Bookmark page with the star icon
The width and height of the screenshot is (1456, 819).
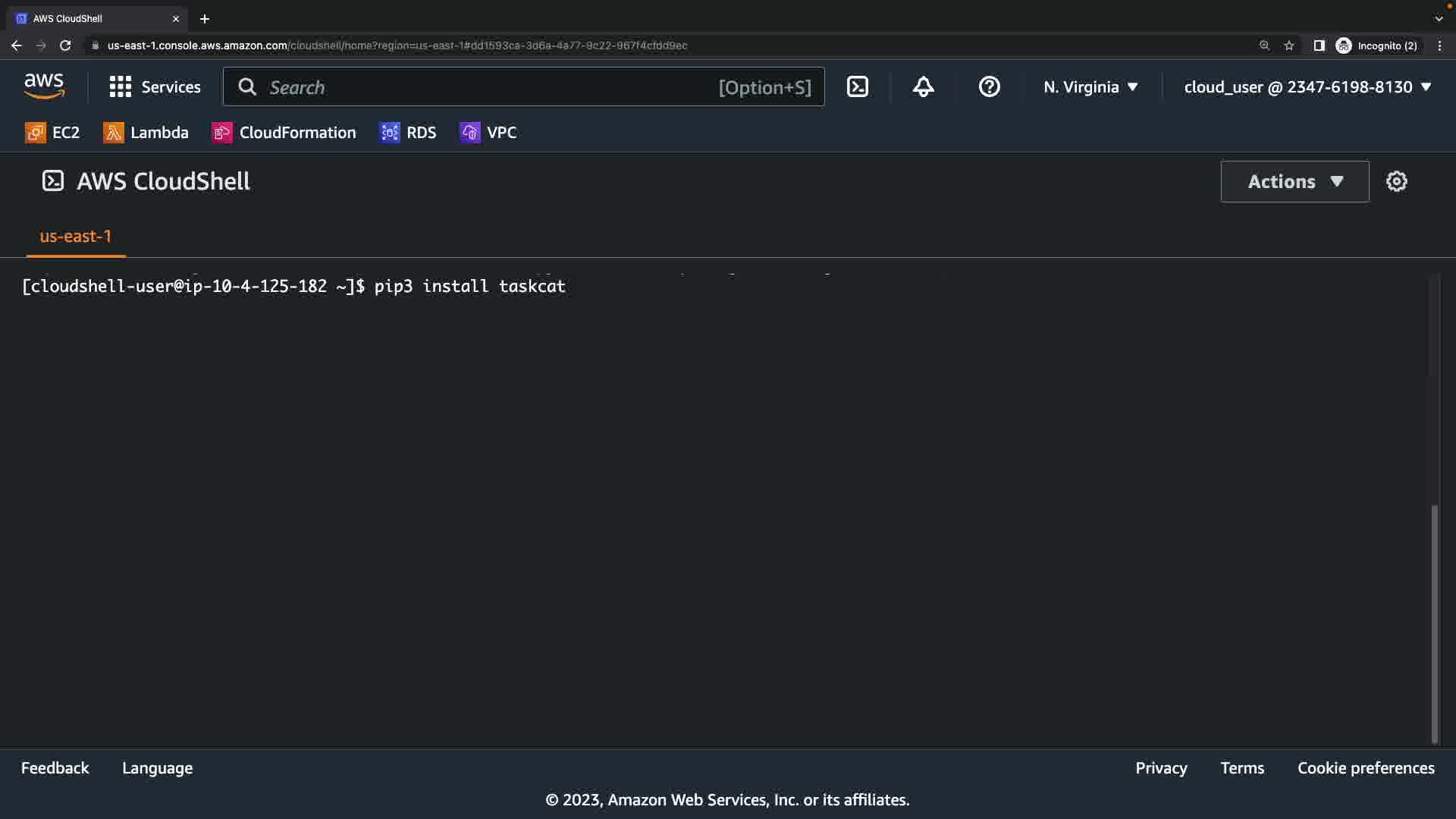coord(1289,45)
